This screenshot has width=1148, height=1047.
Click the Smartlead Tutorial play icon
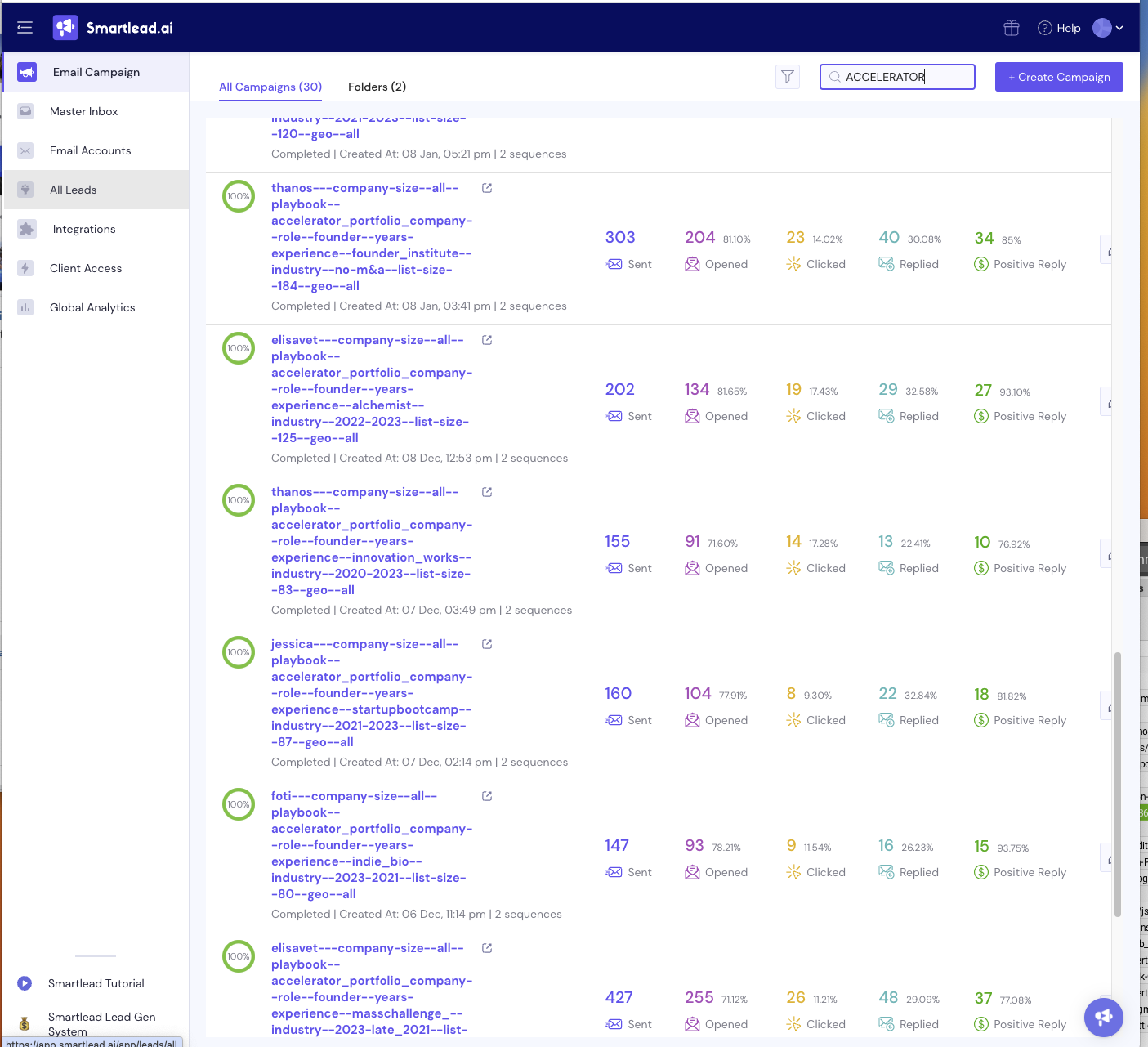pos(25,983)
